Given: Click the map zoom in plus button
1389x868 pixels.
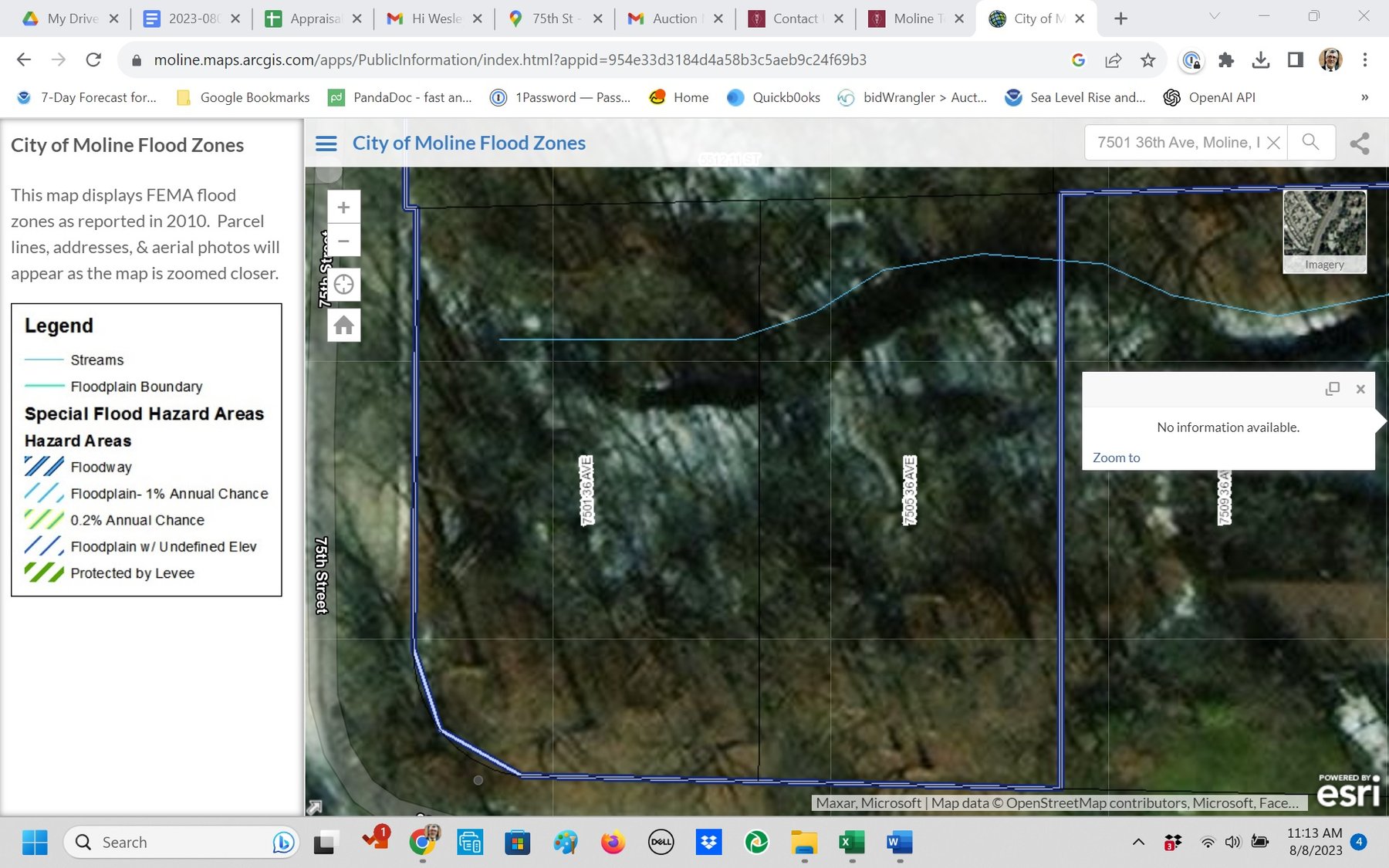Looking at the screenshot, I should point(343,208).
